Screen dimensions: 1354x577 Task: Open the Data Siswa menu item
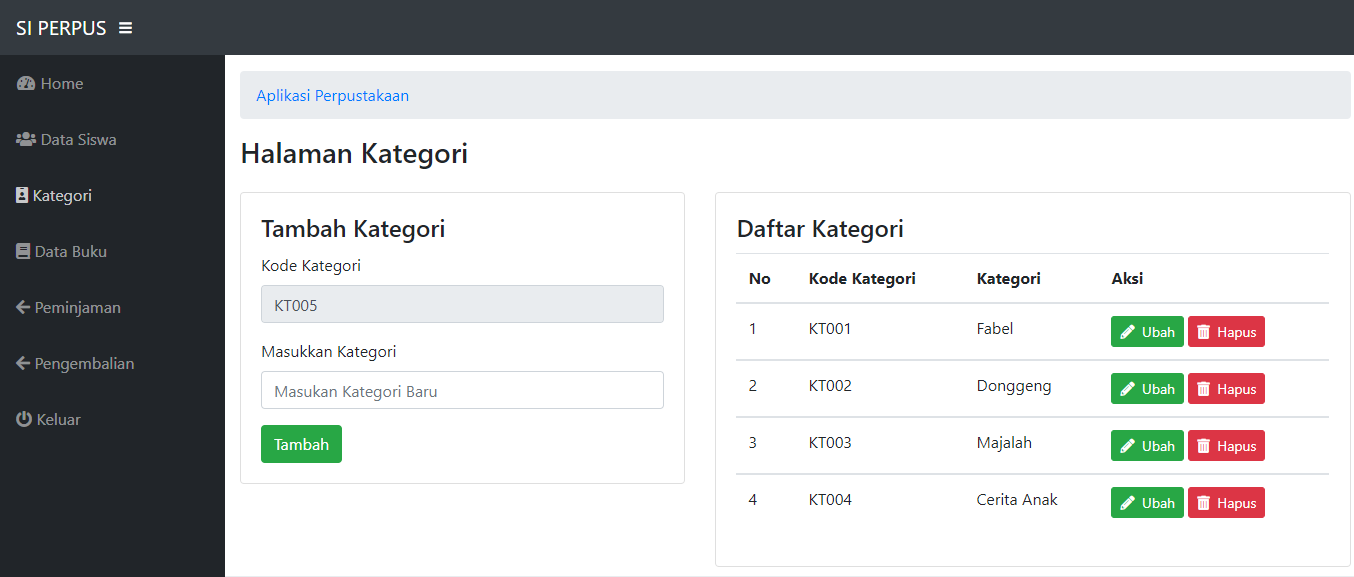coord(78,140)
